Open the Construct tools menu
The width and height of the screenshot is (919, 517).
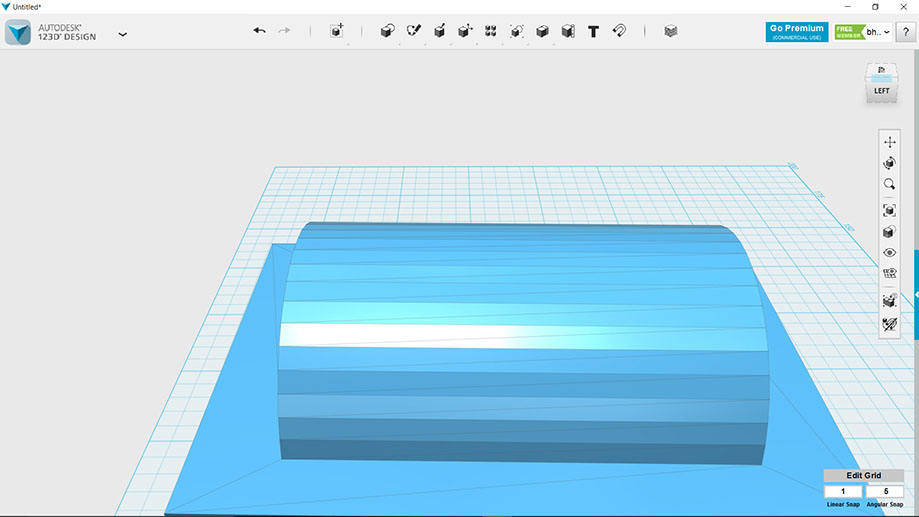pyautogui.click(x=440, y=31)
